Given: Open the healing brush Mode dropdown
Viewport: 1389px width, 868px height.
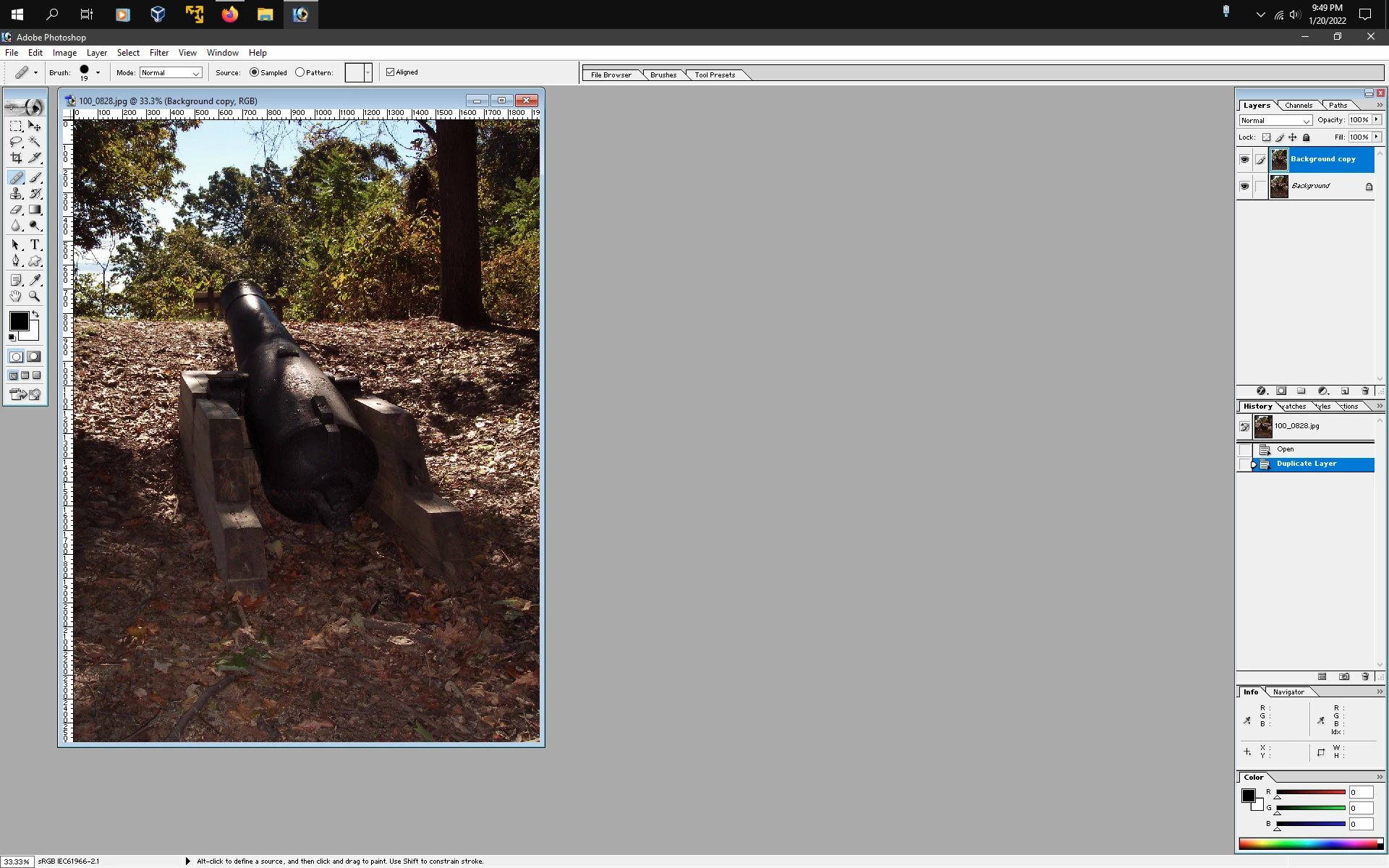Looking at the screenshot, I should (171, 73).
